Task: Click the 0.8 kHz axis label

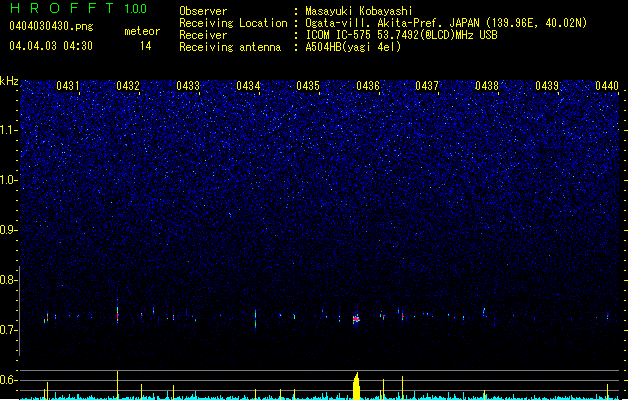Action: click(x=9, y=280)
